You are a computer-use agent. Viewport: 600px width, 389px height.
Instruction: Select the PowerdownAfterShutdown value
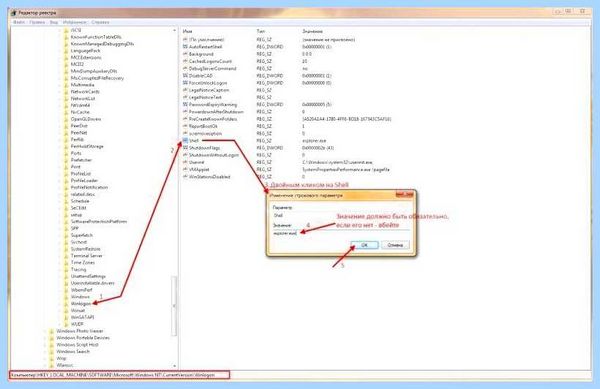click(216, 112)
